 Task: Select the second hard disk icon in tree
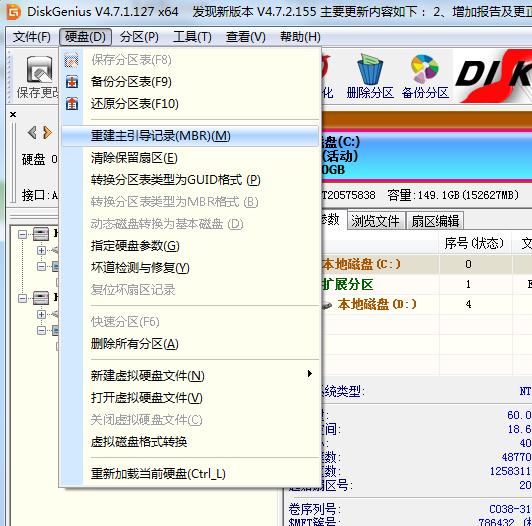[x=41, y=298]
